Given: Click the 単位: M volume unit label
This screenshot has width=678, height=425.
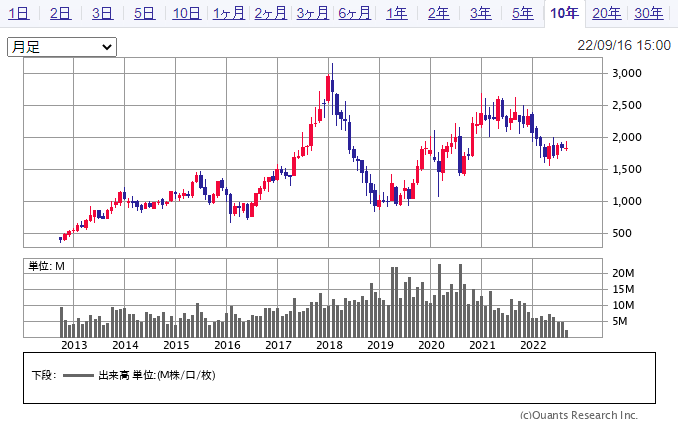Looking at the screenshot, I should [x=47, y=266].
